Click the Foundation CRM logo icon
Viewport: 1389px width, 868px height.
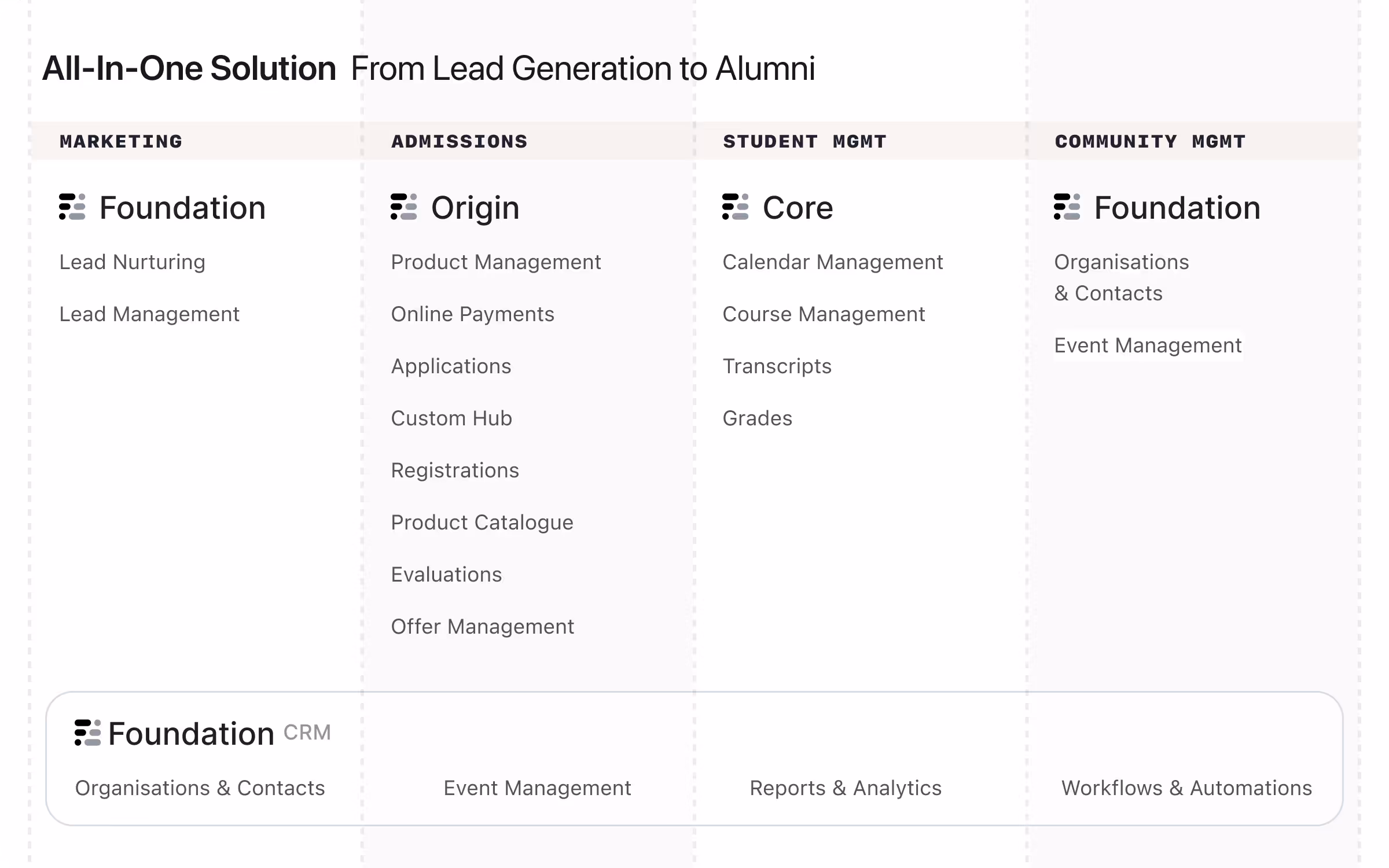tap(88, 733)
